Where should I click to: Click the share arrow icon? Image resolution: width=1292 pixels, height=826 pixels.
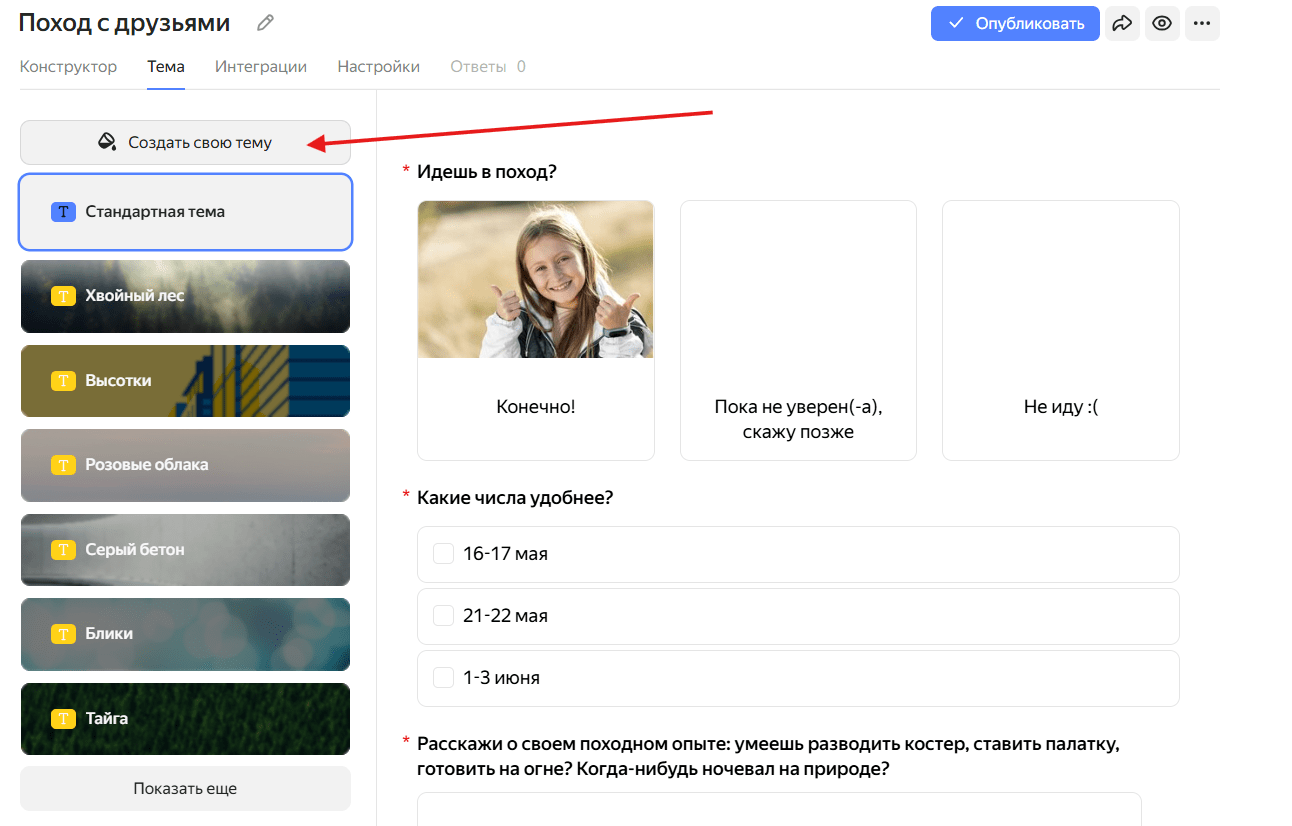coord(1122,23)
